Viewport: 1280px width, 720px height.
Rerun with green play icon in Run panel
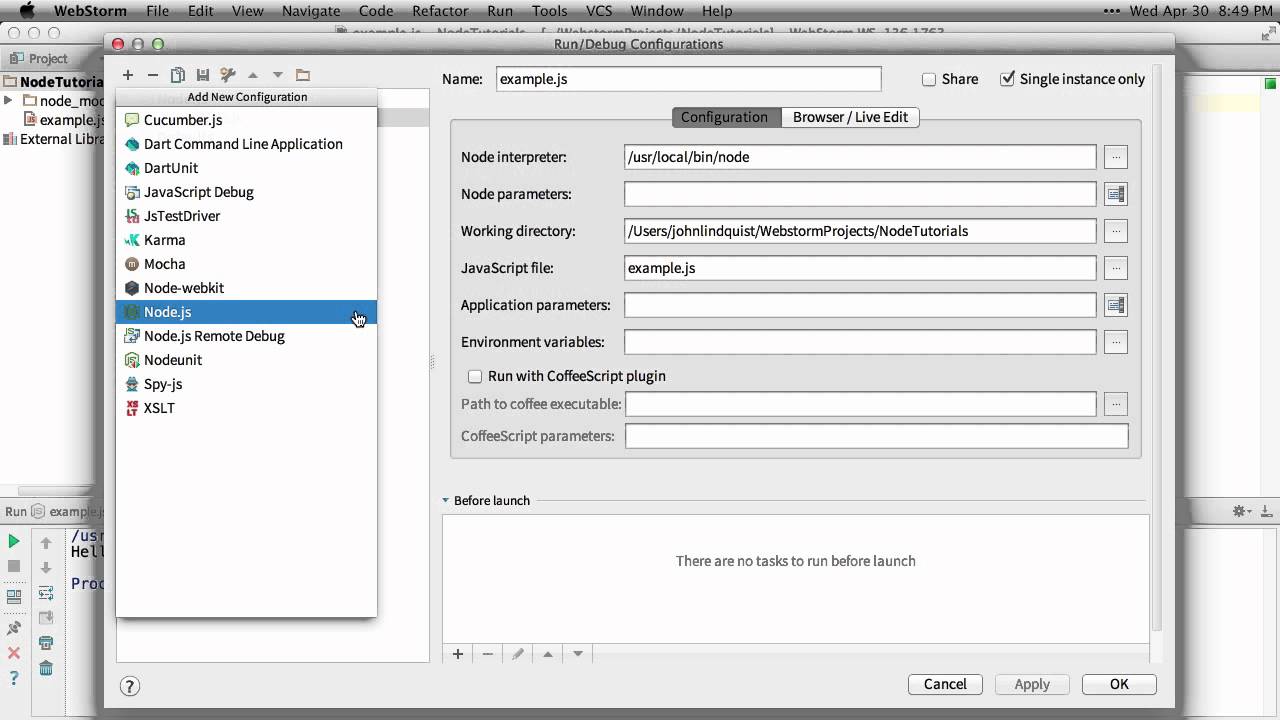[14, 541]
